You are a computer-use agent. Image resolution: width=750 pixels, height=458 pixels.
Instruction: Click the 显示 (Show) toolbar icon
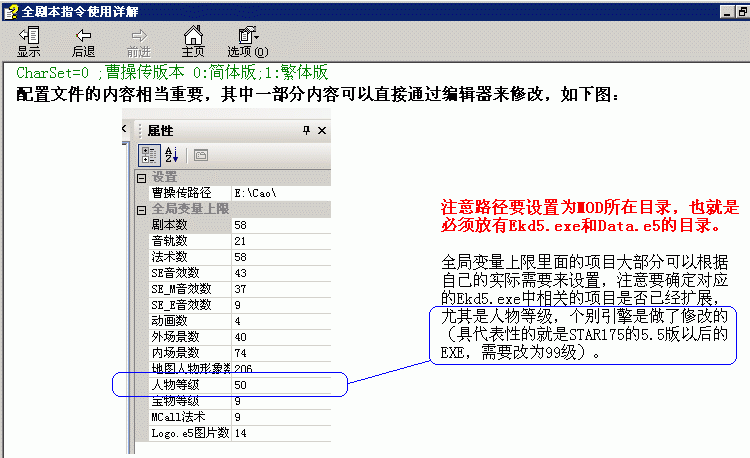[x=29, y=42]
